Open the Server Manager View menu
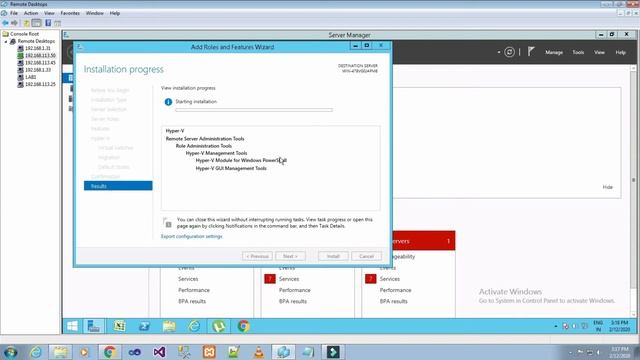The image size is (640, 360). tap(599, 52)
